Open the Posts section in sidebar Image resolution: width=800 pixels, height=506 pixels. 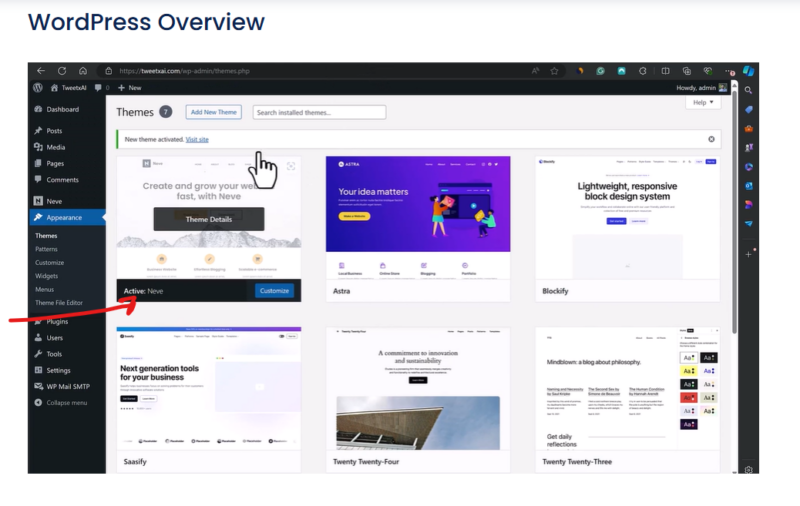53,131
